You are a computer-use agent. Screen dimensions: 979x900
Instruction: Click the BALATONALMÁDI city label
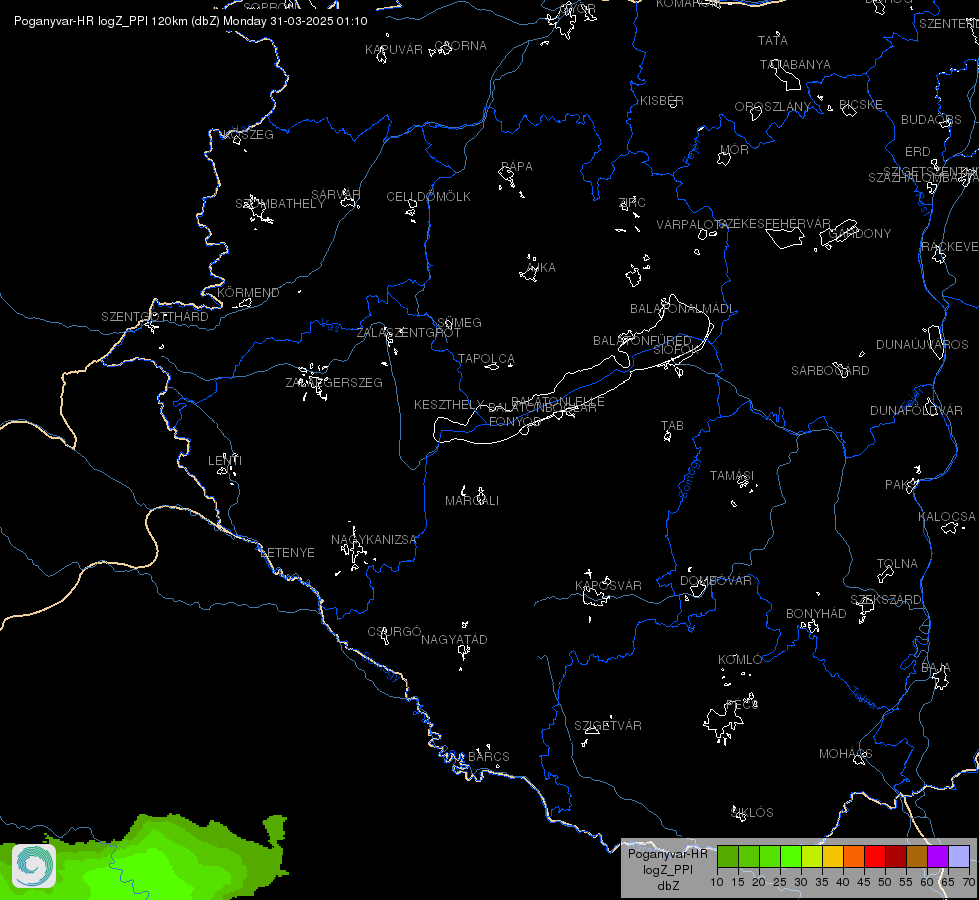pos(682,309)
